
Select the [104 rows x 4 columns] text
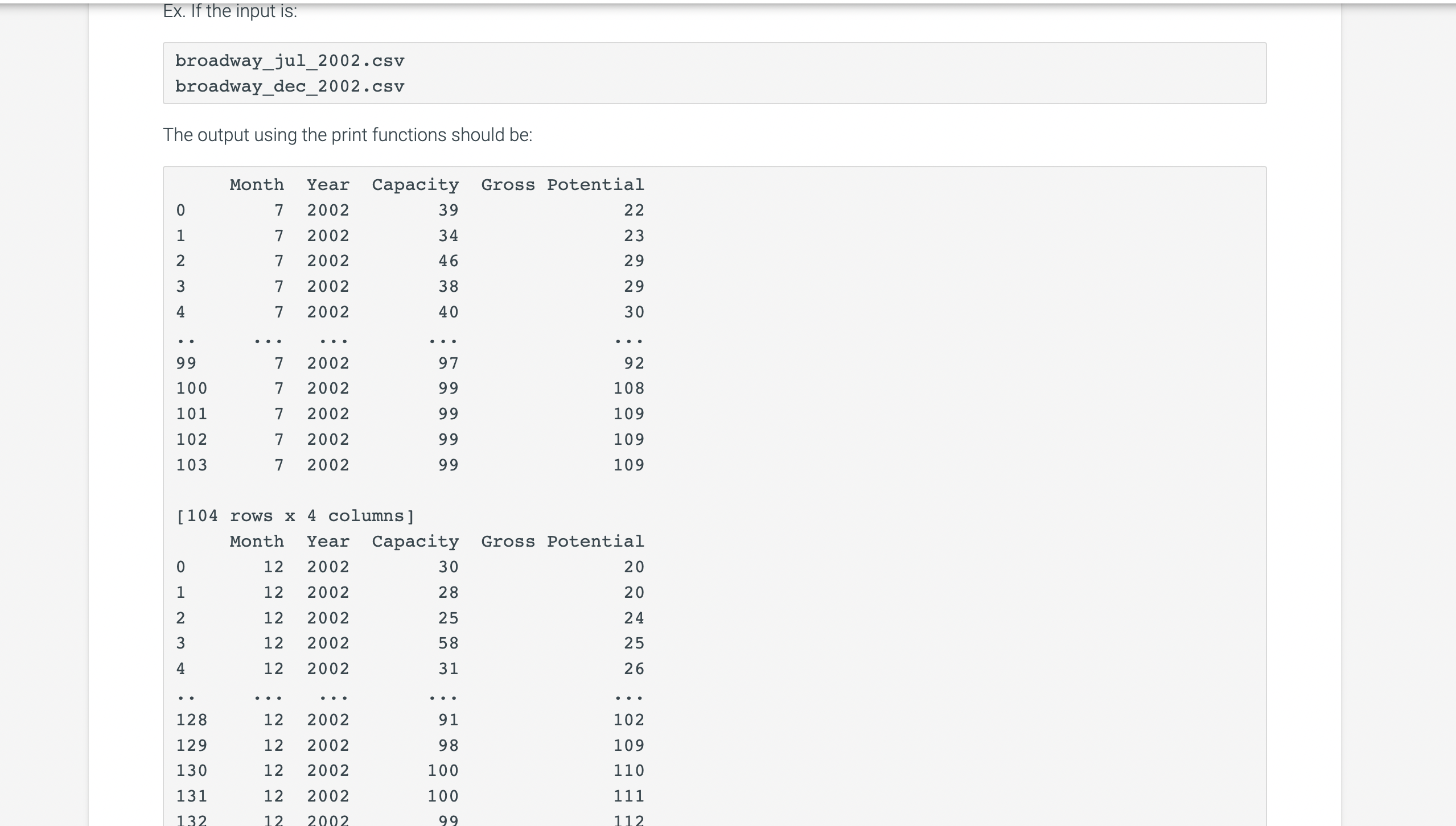[x=294, y=515]
